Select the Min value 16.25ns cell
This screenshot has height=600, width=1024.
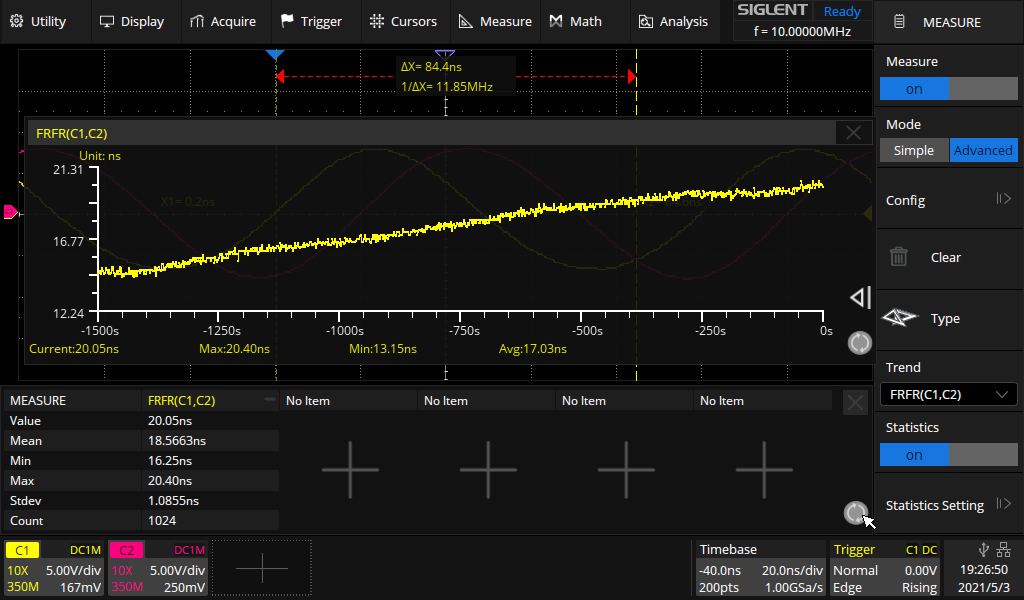(x=210, y=460)
